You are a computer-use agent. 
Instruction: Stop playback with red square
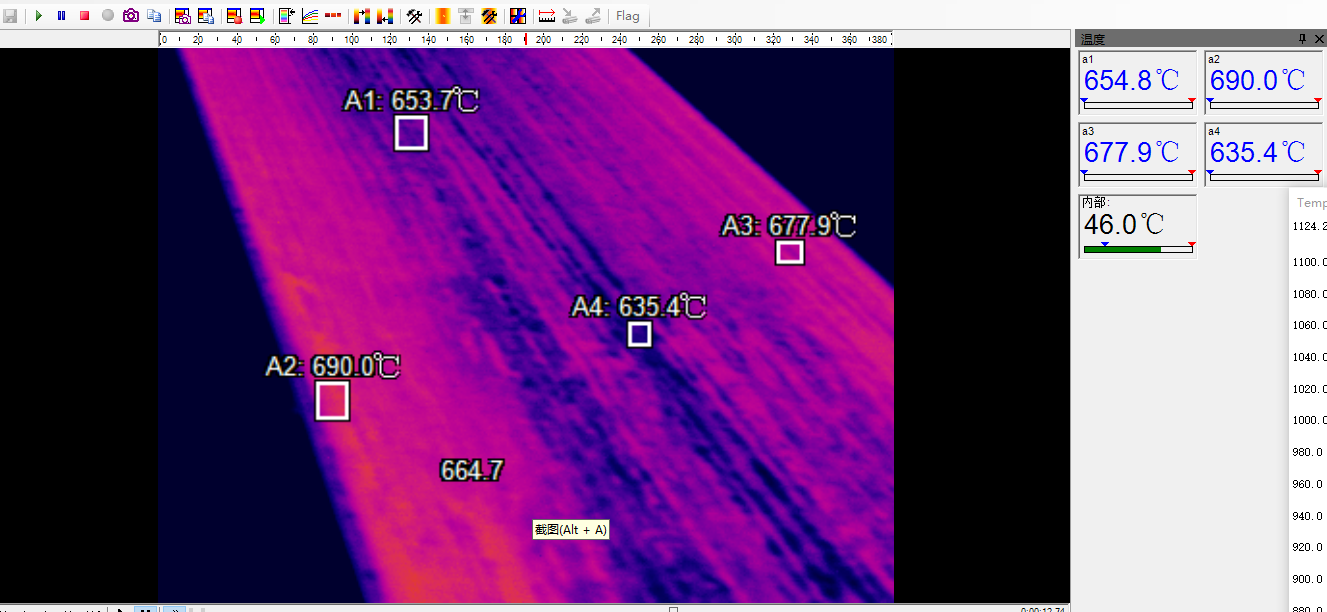click(85, 16)
